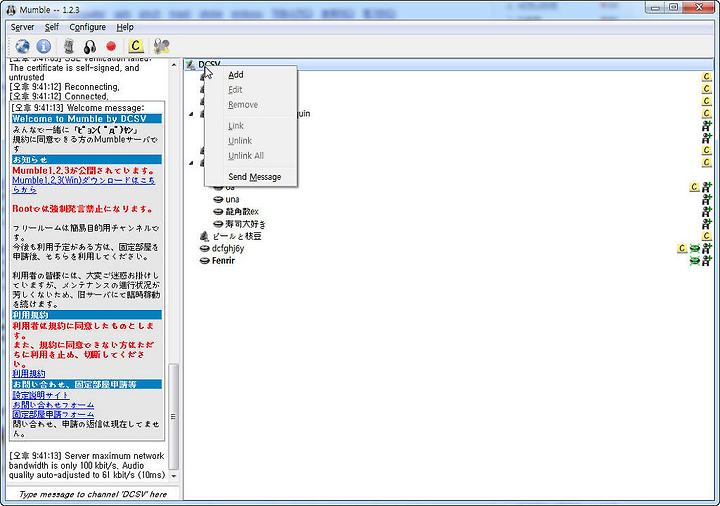720x506 pixels.
Task: Click the green muted icon on Fenrir's row
Action: 695,261
